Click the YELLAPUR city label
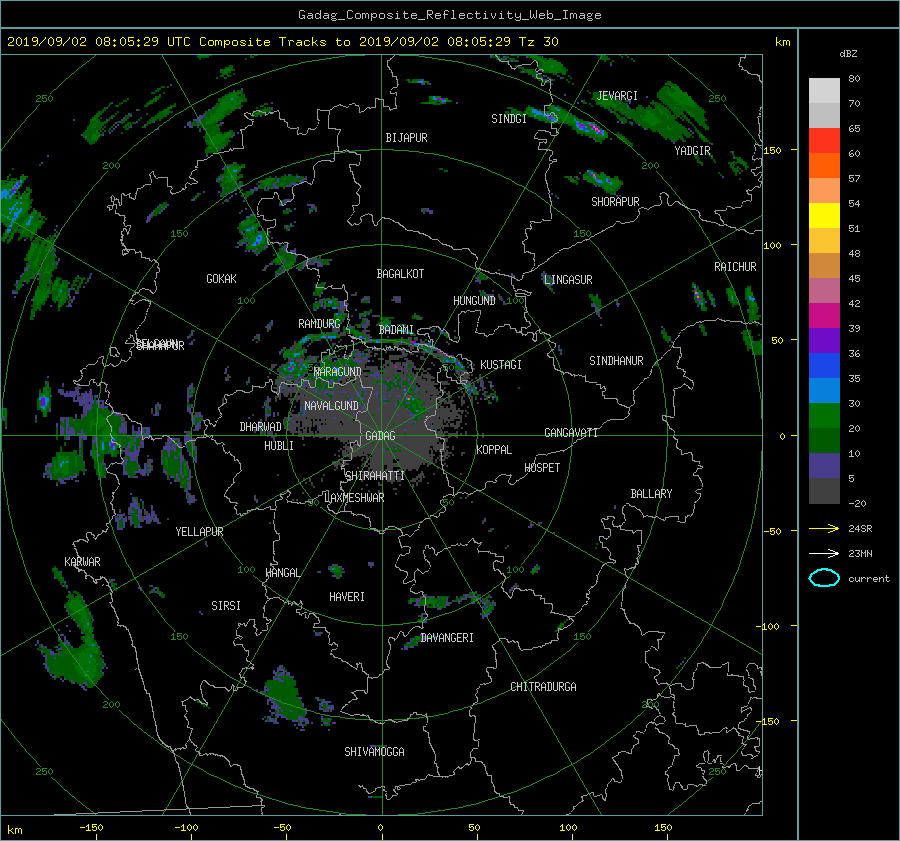900x841 pixels. pos(199,532)
